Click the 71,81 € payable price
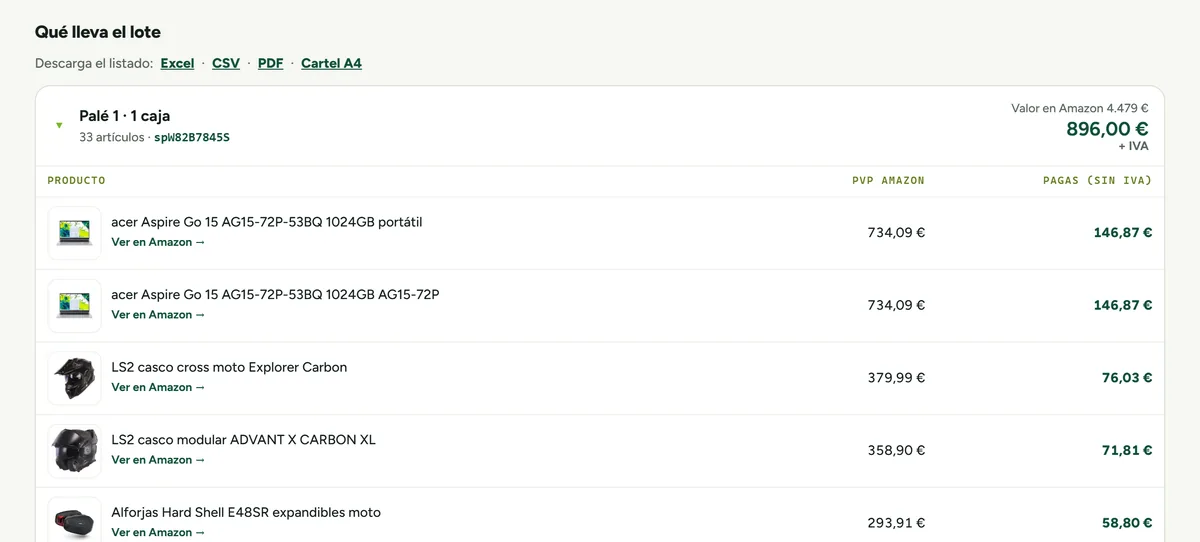 pos(1127,451)
